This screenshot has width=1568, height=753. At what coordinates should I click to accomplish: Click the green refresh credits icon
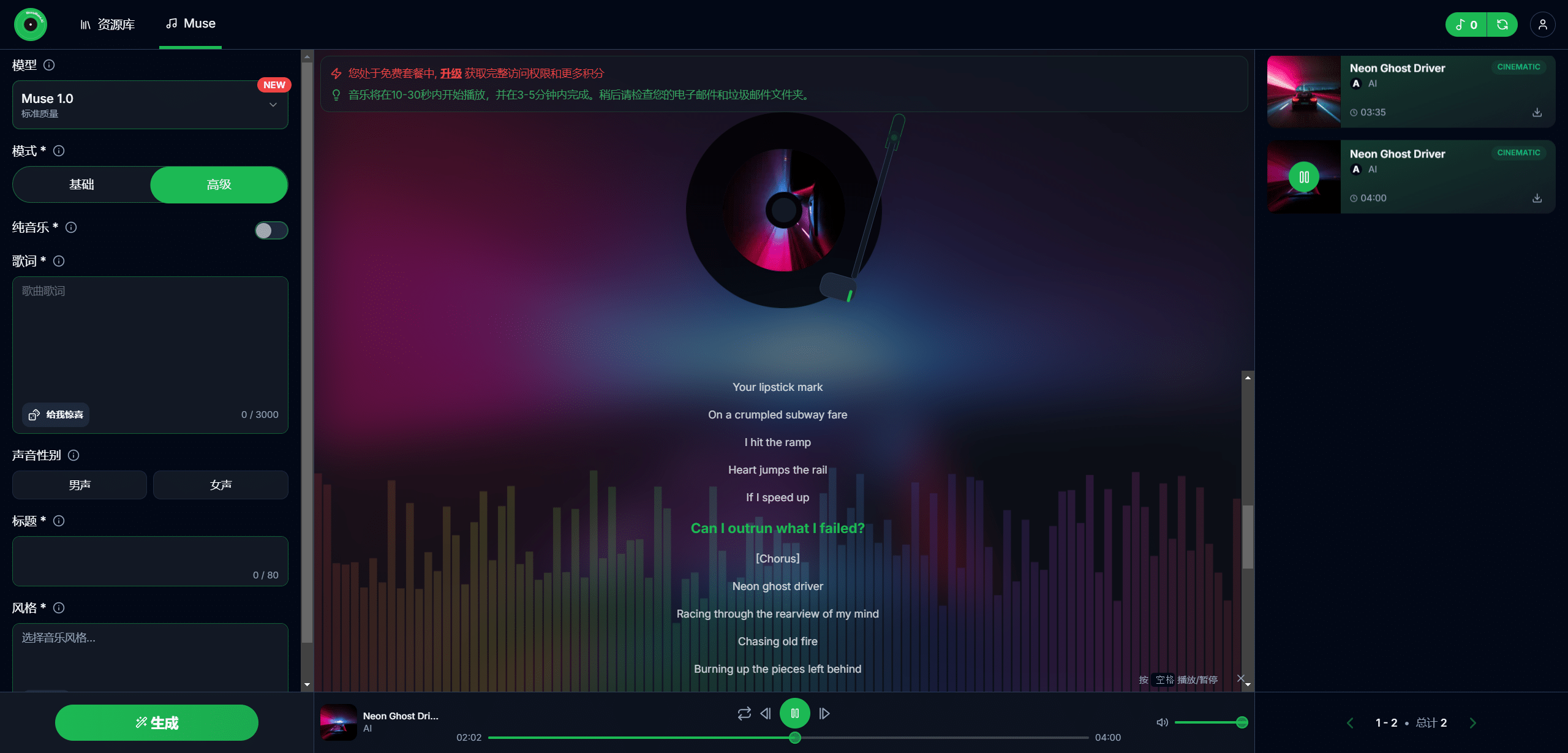point(1502,25)
